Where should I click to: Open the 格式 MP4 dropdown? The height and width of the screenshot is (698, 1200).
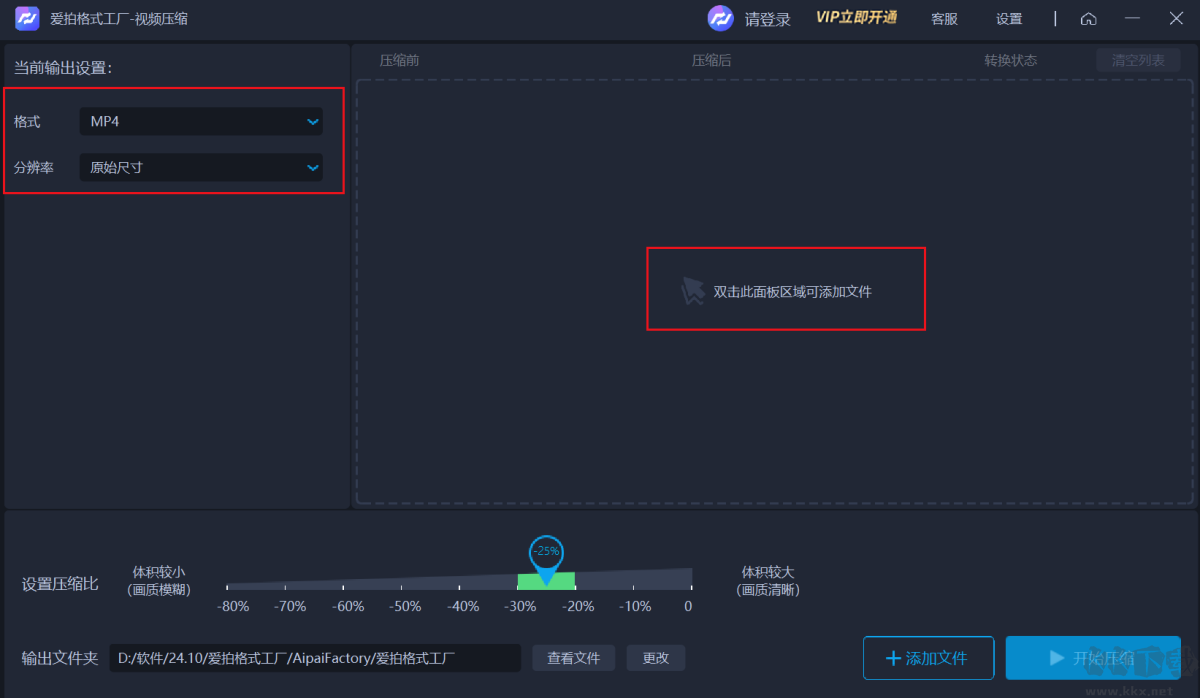(200, 121)
